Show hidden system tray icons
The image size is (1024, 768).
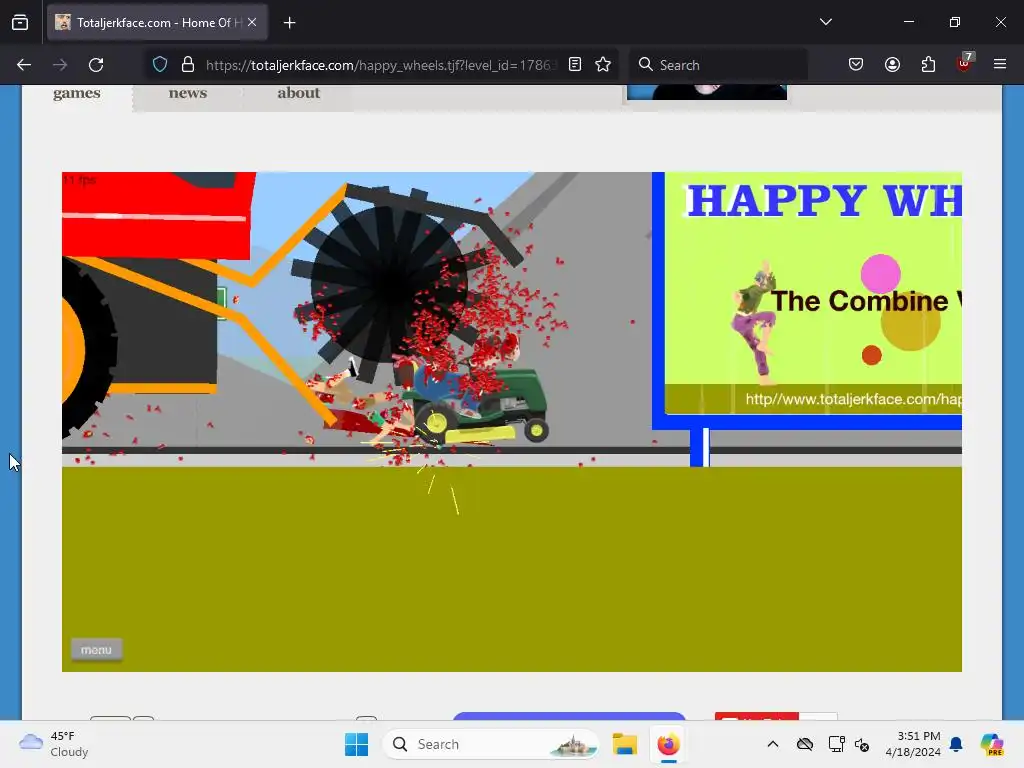coord(773,744)
